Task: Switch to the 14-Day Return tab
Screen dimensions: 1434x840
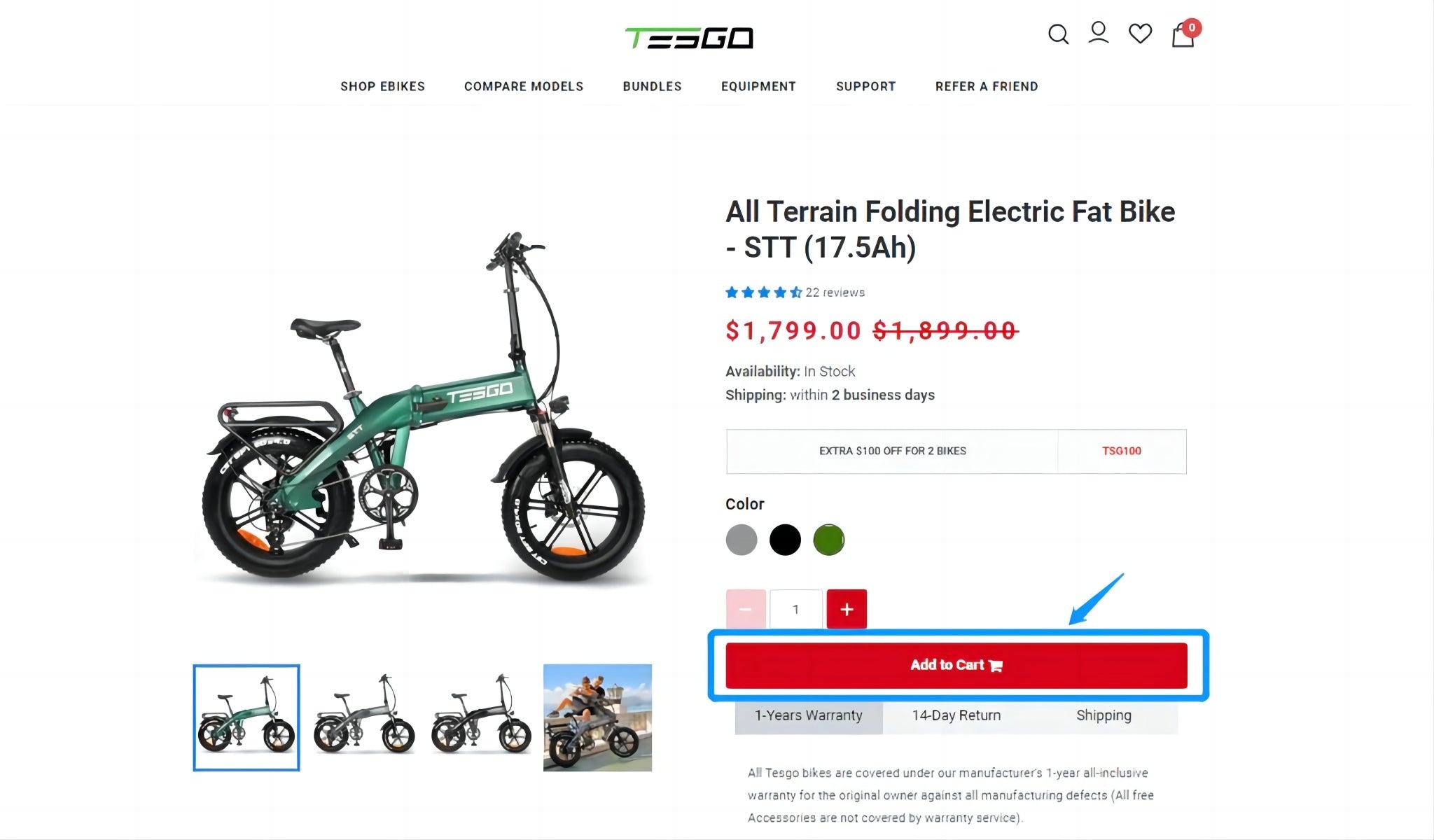Action: coord(956,715)
